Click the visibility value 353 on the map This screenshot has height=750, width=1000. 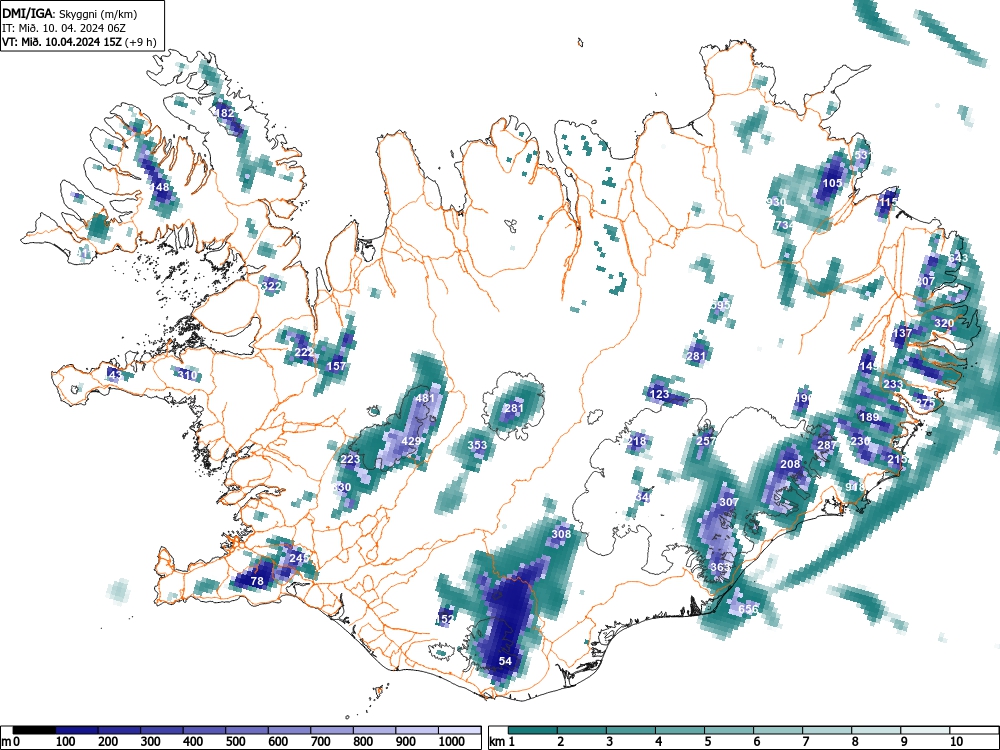[477, 445]
